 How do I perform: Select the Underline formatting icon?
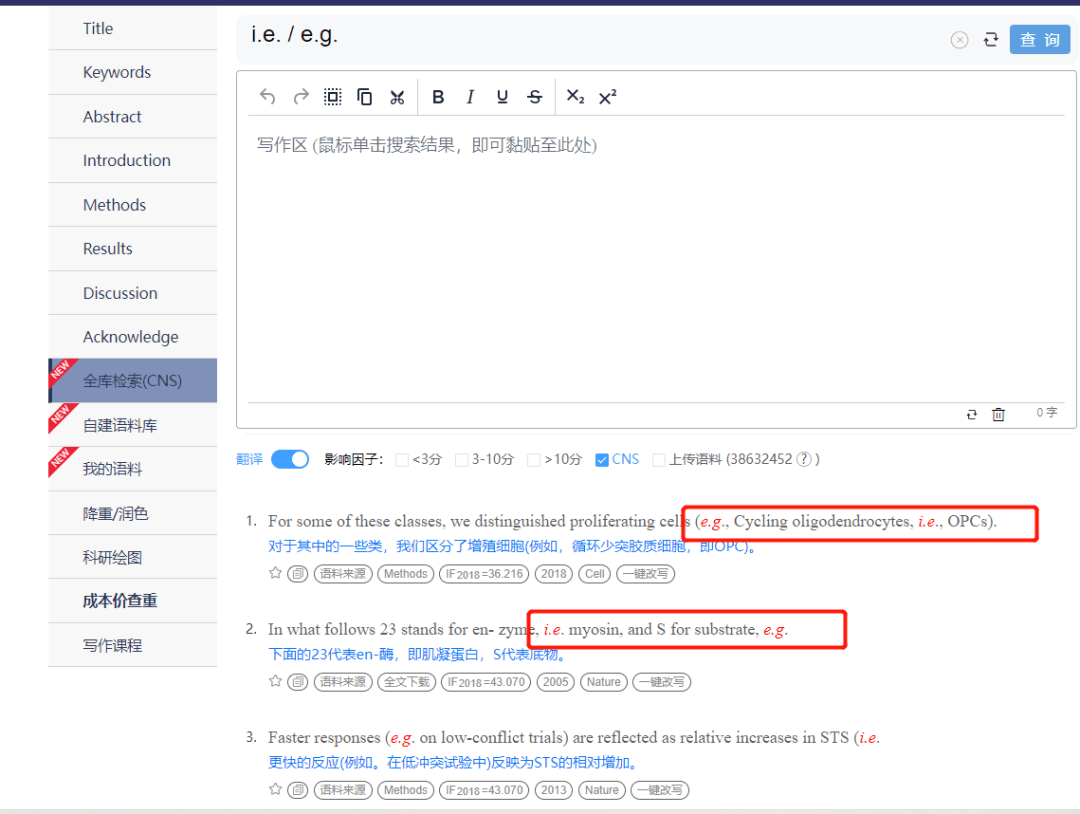coord(501,96)
